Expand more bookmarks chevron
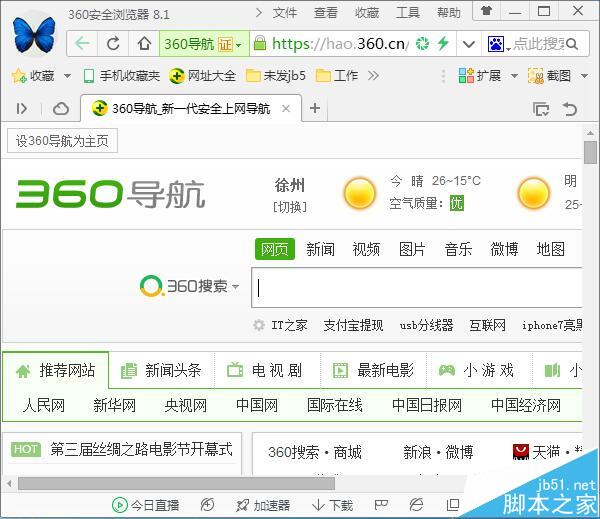 [x=373, y=76]
